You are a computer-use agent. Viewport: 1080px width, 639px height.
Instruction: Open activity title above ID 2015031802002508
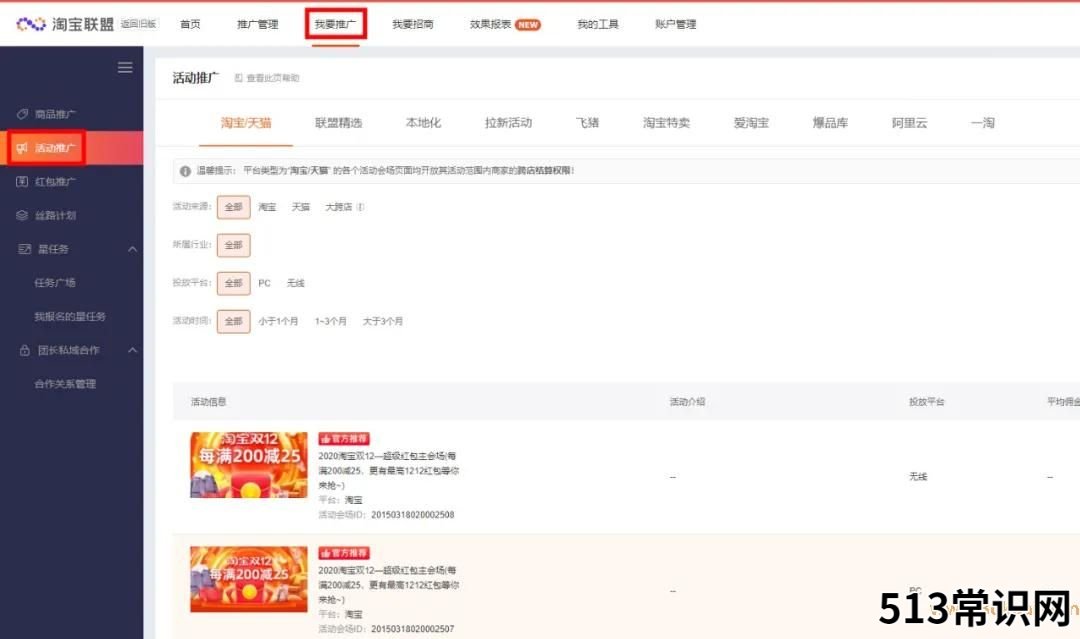point(388,470)
